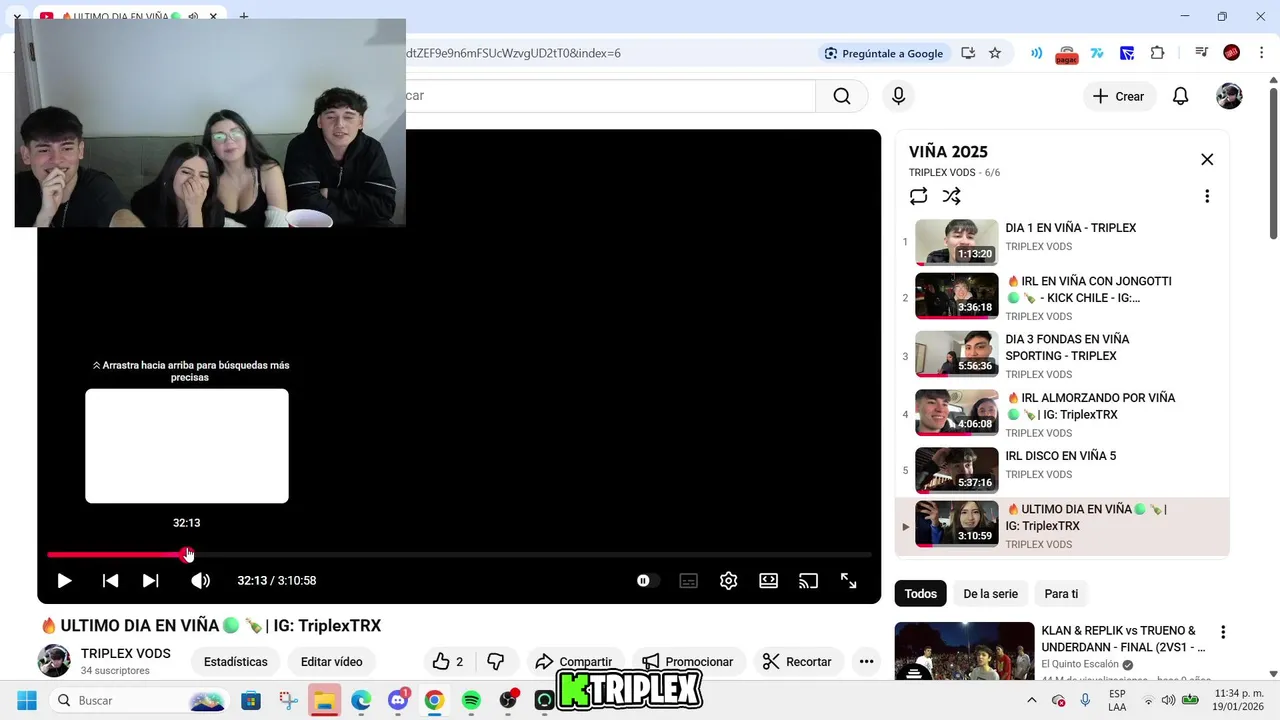Toggle subtitles captions button

click(688, 581)
